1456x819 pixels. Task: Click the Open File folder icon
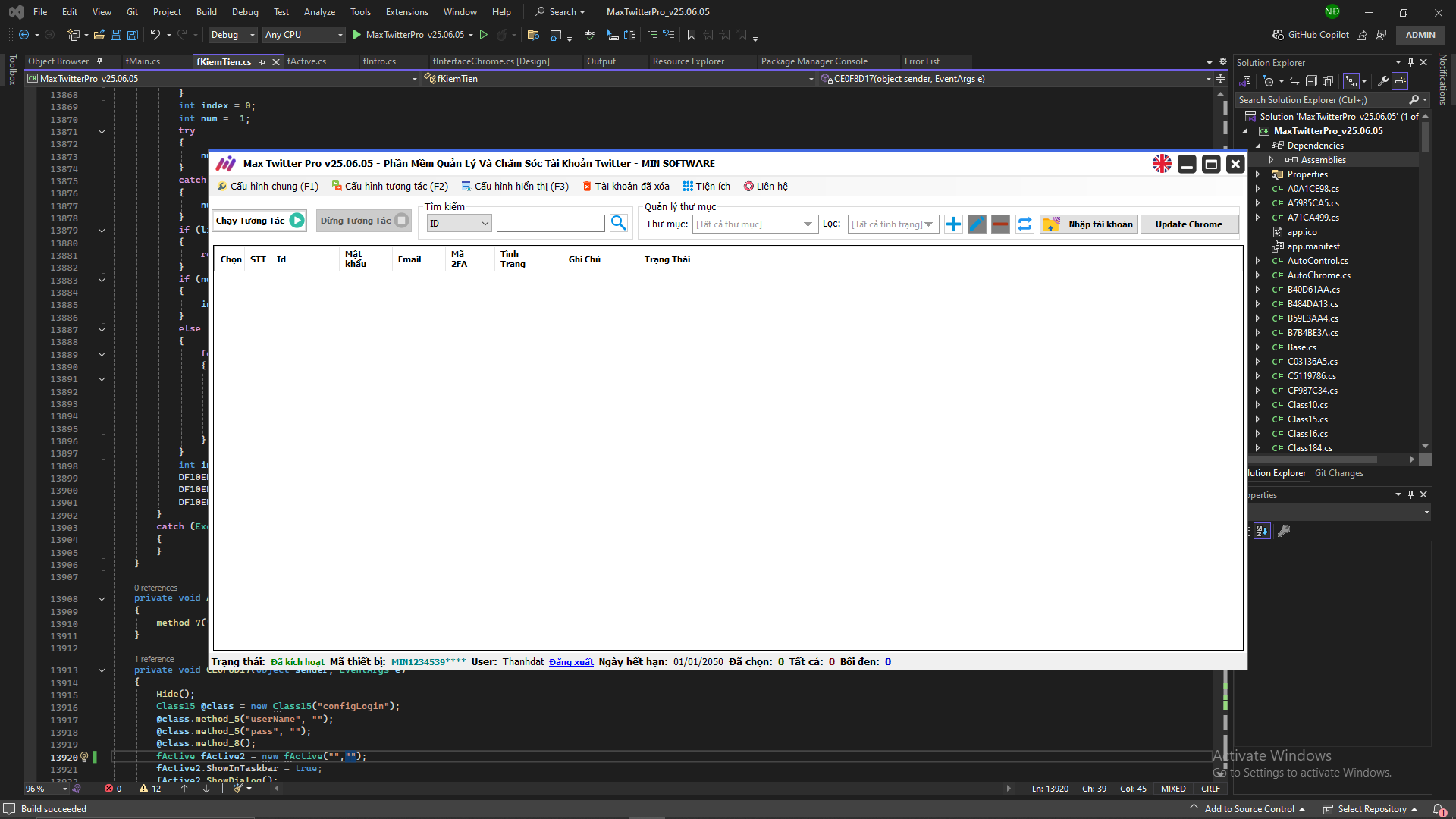99,35
